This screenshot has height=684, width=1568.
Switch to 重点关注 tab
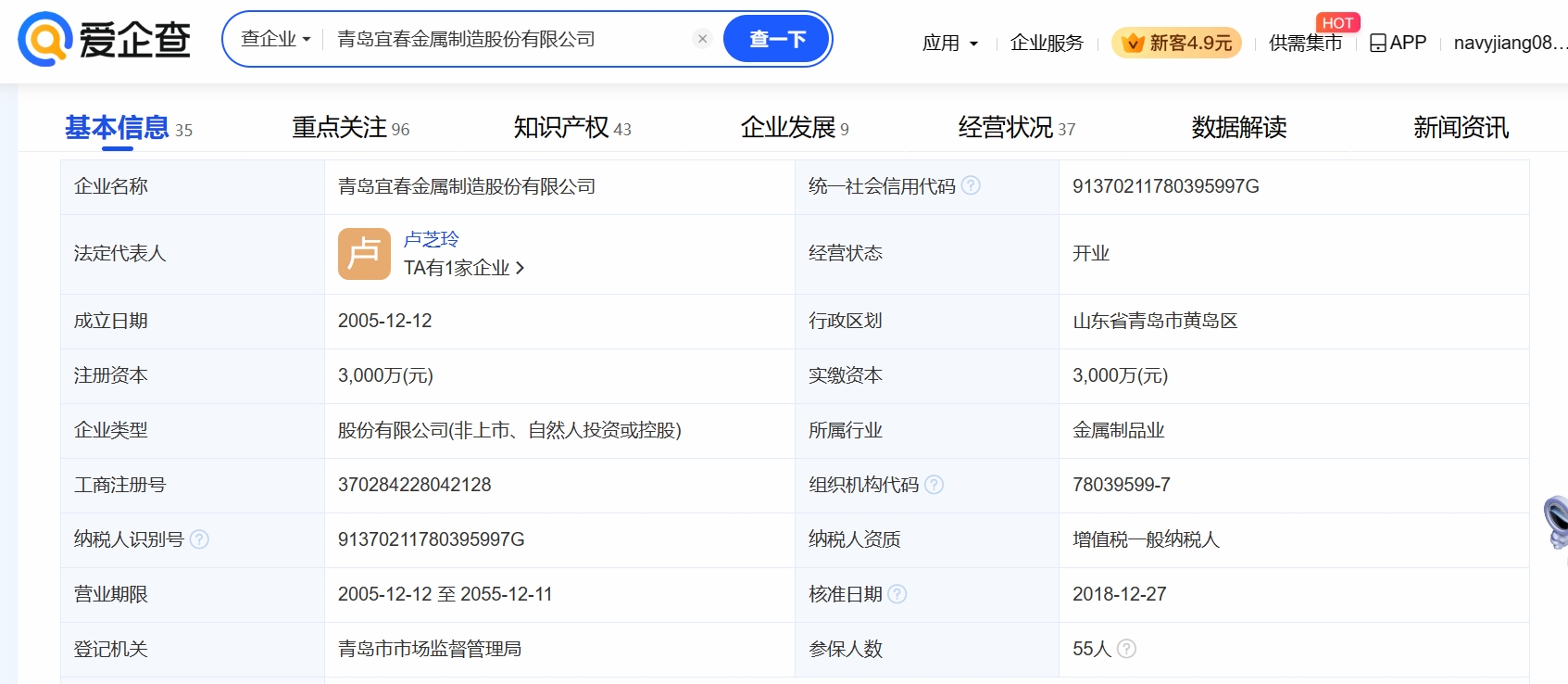350,128
